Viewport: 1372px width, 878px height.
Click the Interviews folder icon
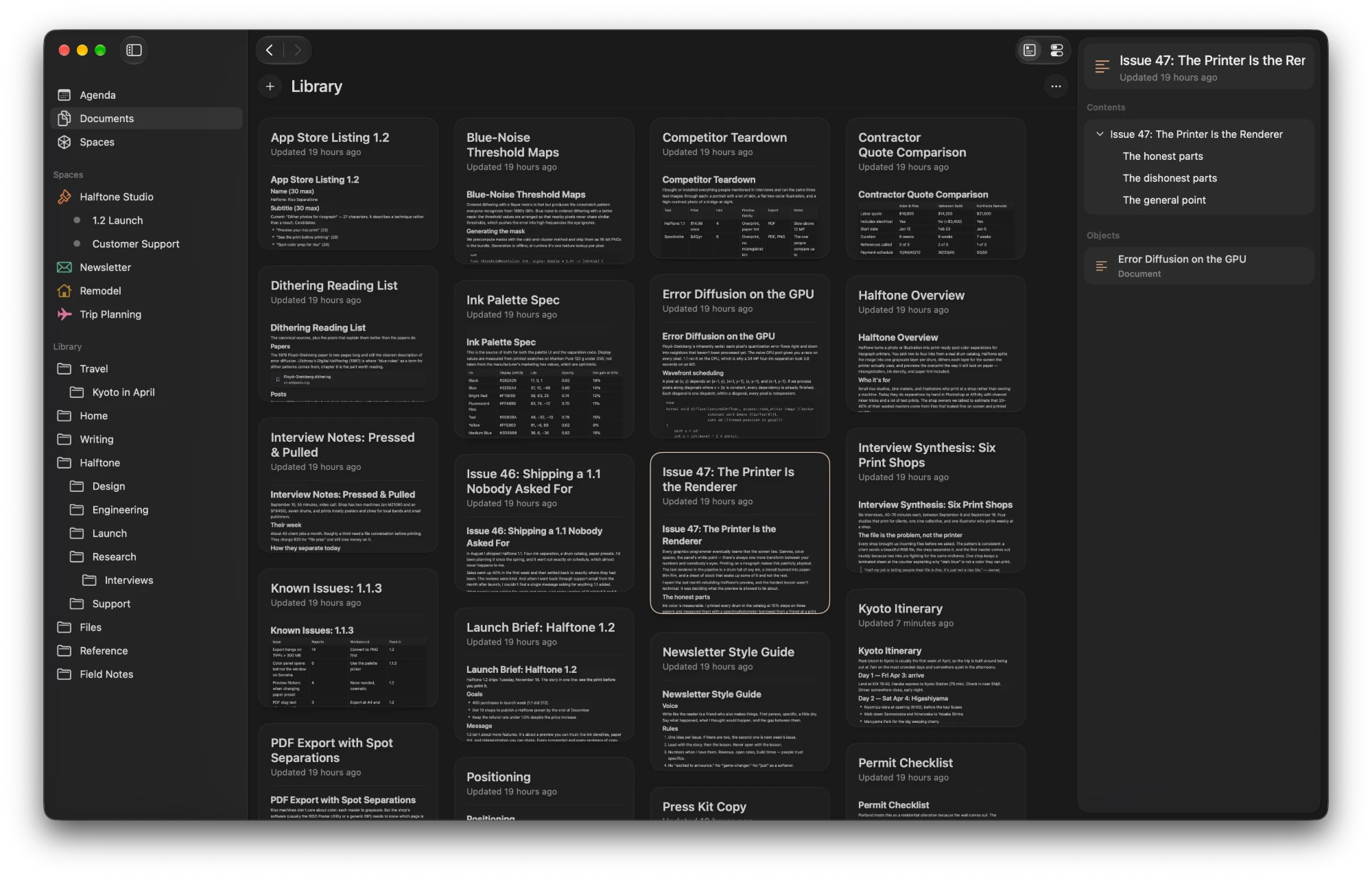pyautogui.click(x=89, y=580)
